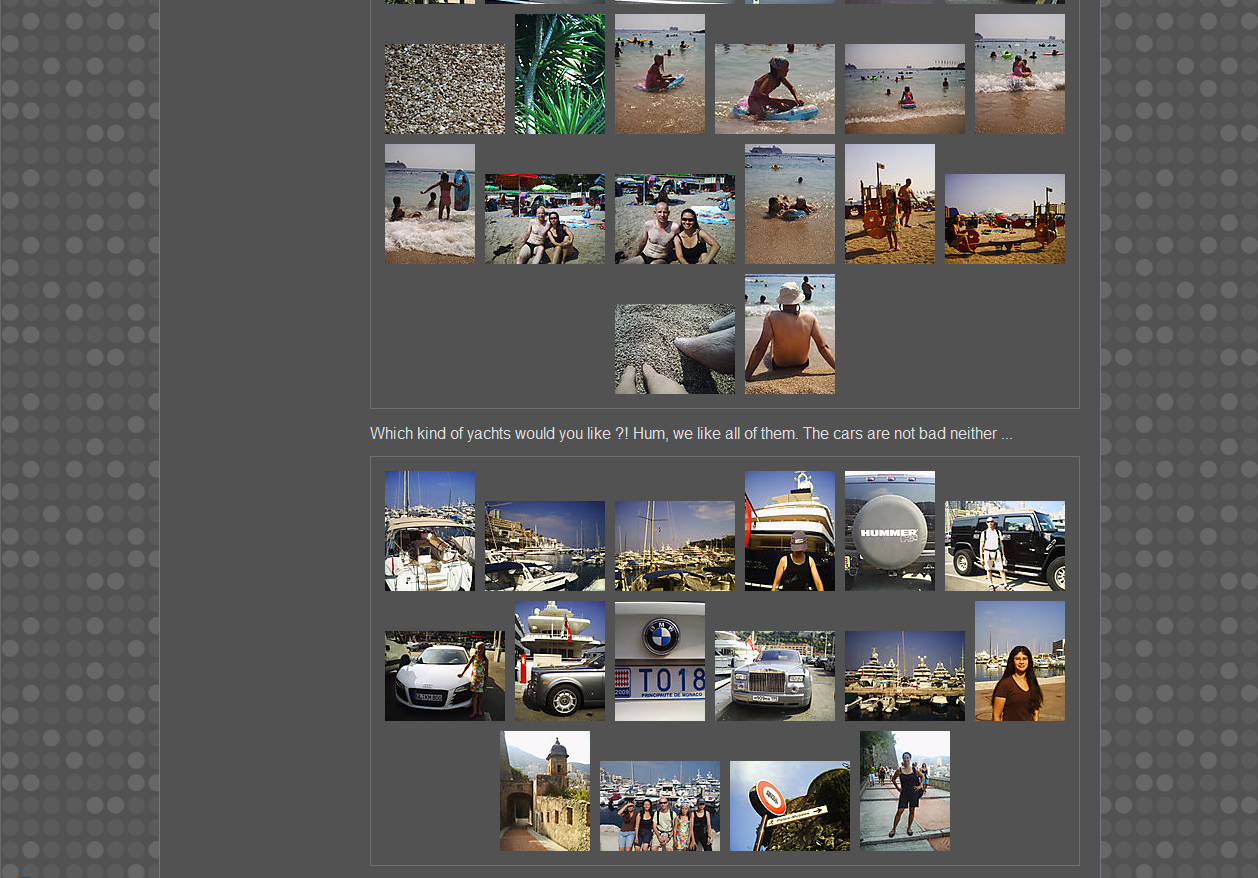Open the woman standing on promenade photo
Viewport: 1258px width, 878px height.
(x=904, y=791)
